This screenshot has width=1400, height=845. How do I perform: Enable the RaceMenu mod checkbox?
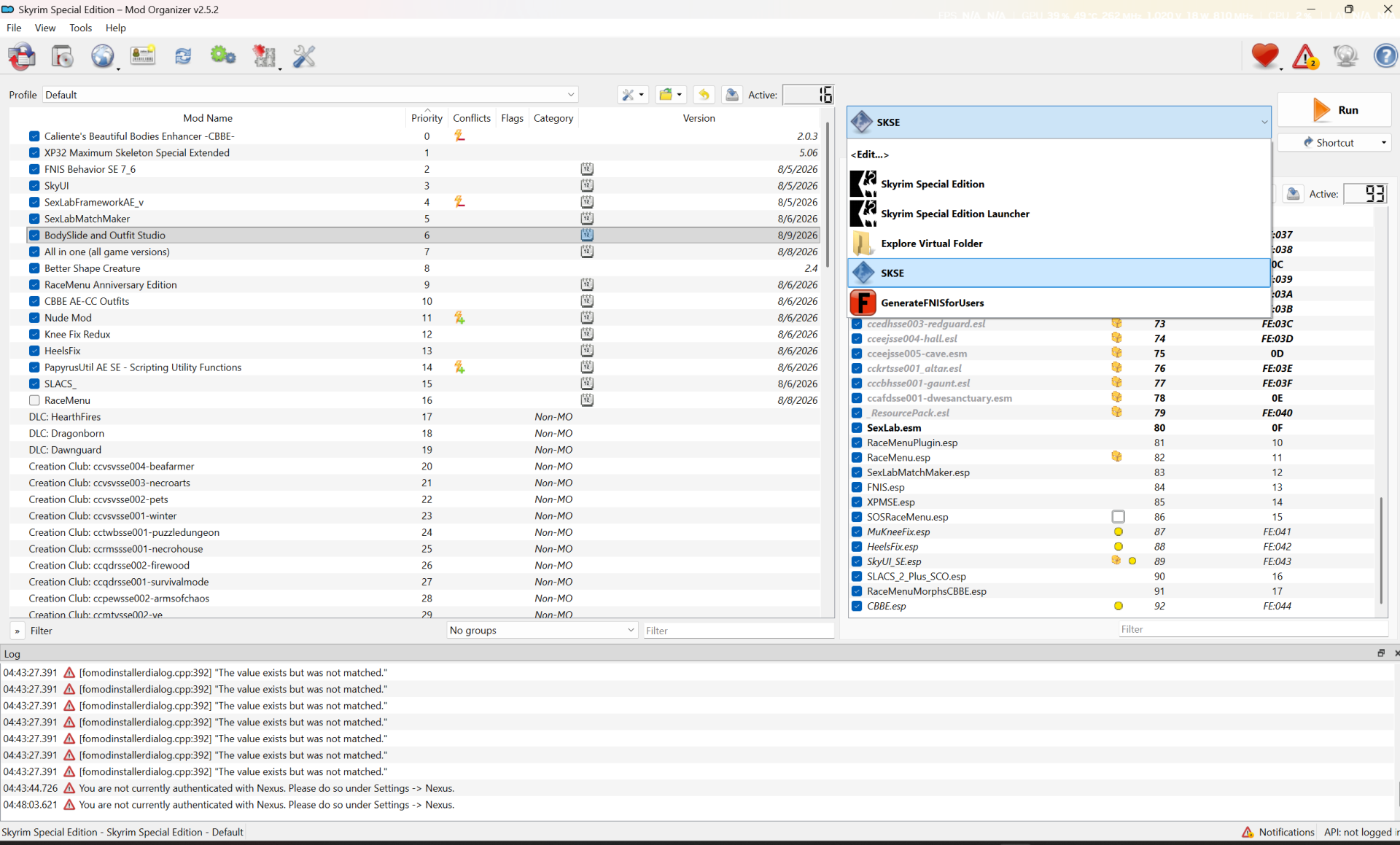tap(34, 400)
